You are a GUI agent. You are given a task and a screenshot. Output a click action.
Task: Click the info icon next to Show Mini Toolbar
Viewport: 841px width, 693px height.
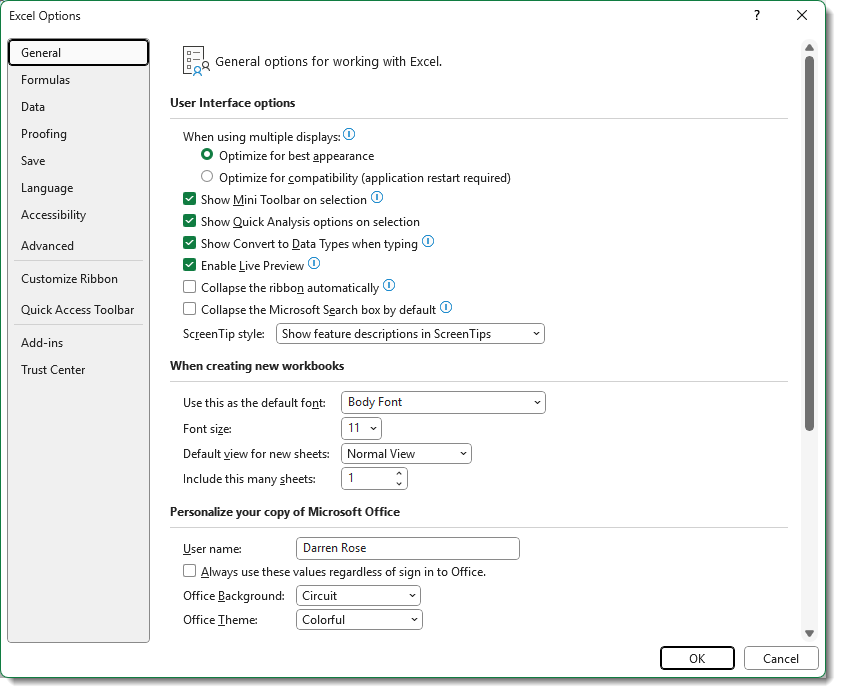[x=377, y=199]
